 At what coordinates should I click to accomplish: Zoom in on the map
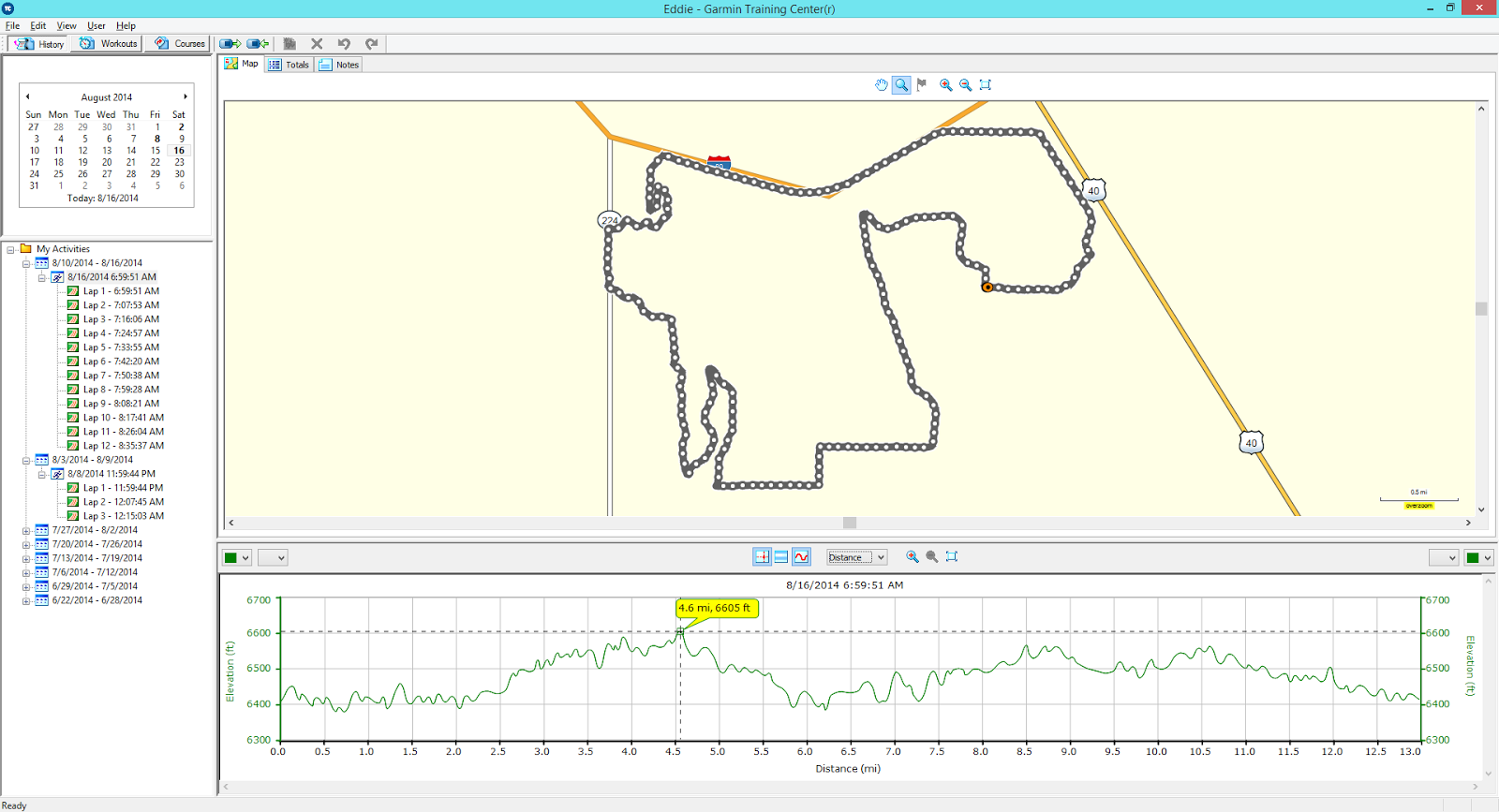[946, 84]
